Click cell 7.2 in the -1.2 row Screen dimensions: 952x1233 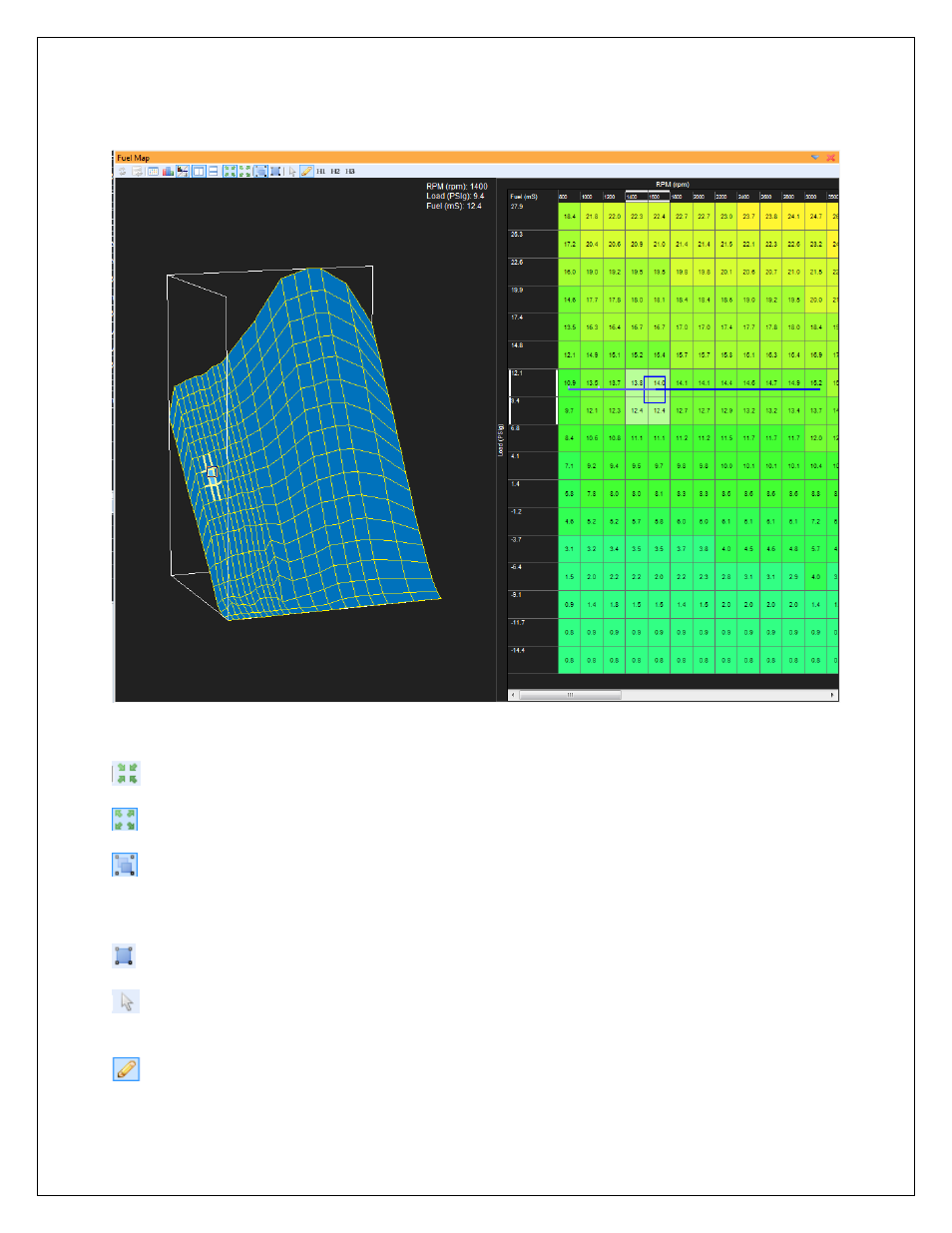click(x=816, y=521)
